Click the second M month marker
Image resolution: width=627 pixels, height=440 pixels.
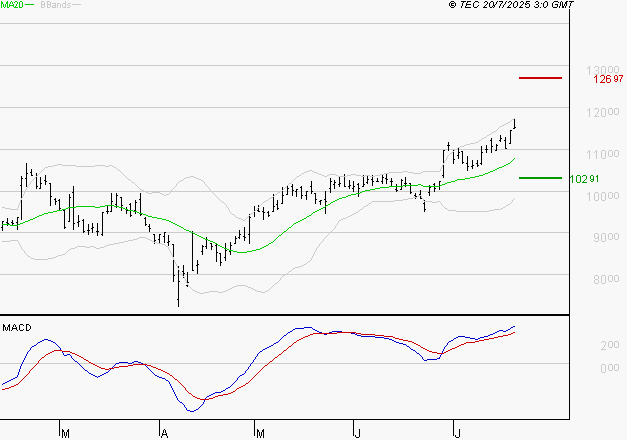click(260, 433)
